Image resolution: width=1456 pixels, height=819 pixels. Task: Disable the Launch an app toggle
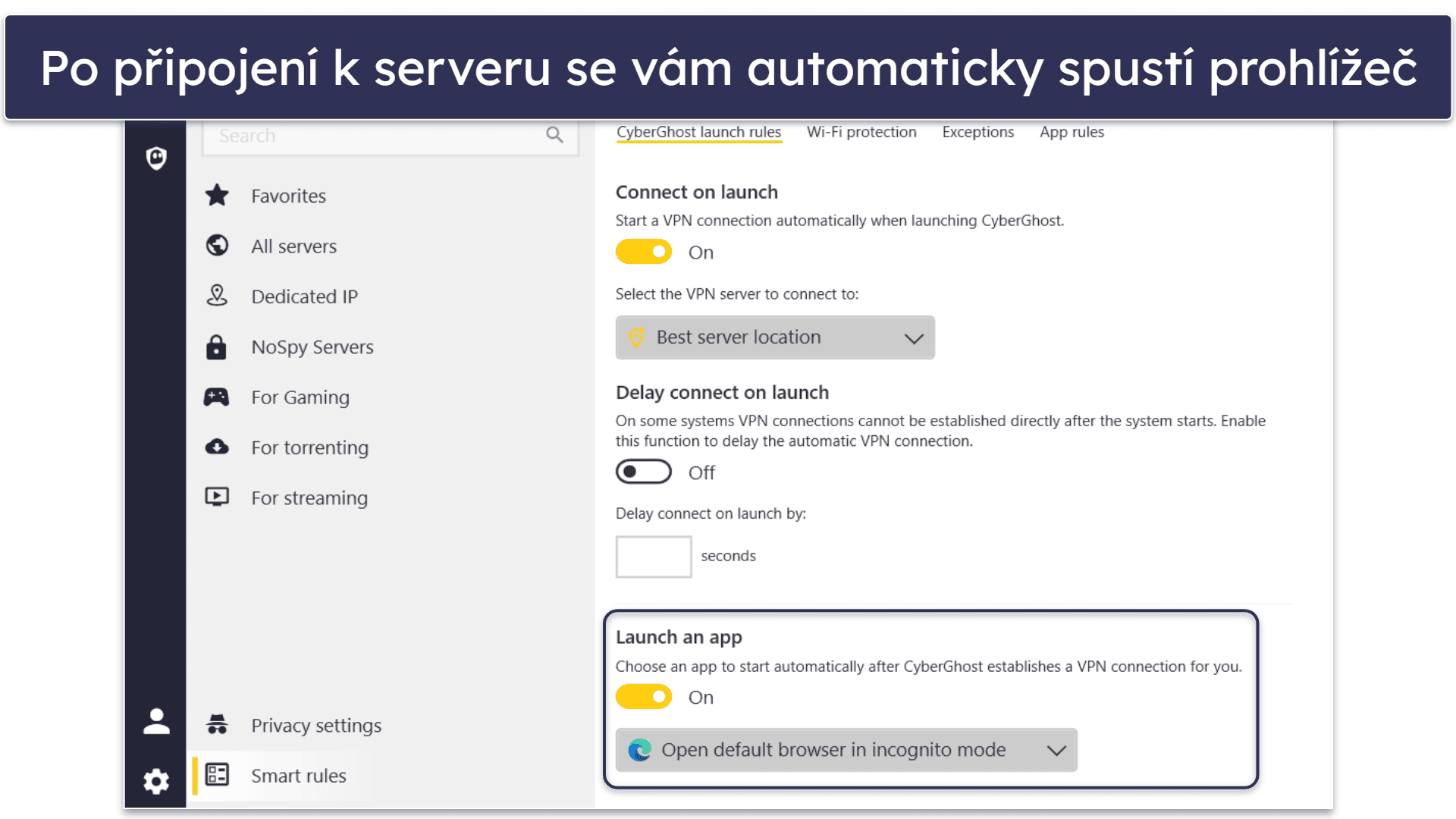[644, 696]
